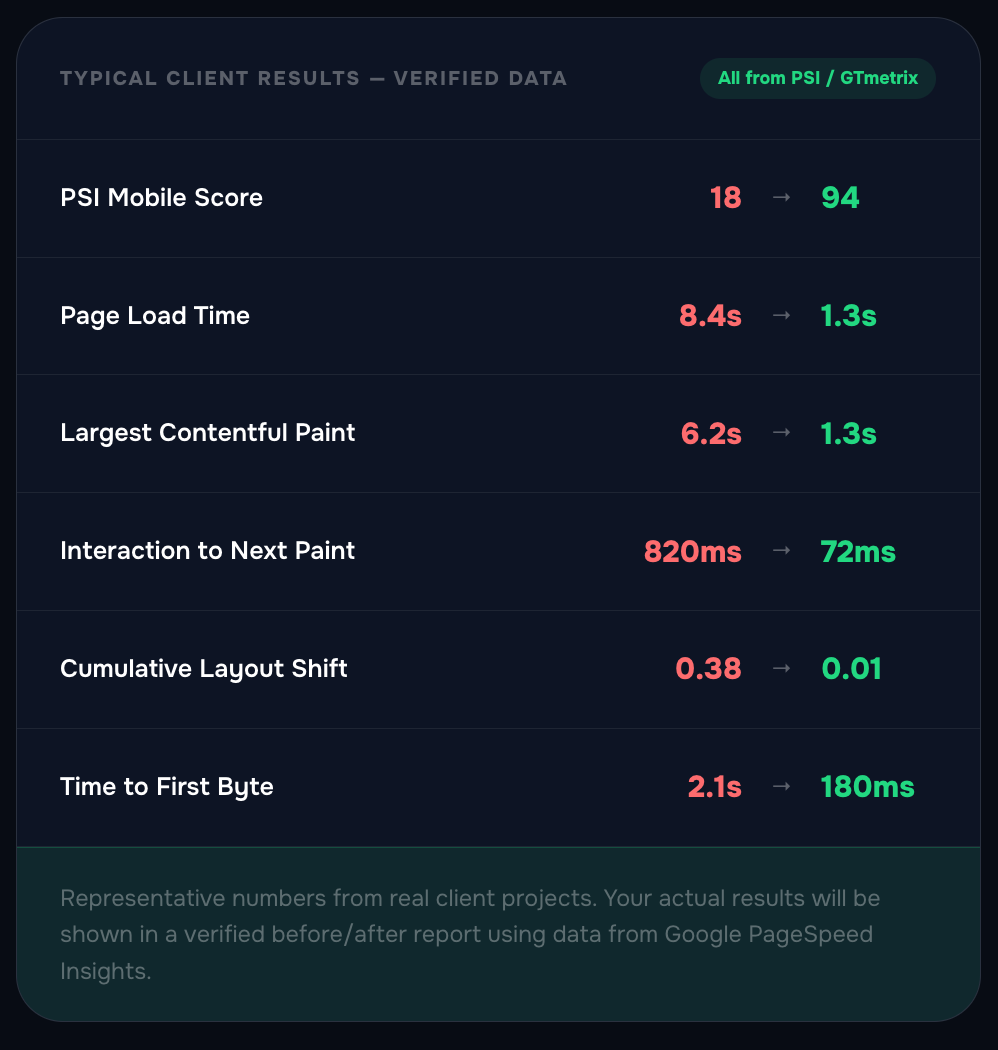Click the green 94 score value
The image size is (998, 1050).
coord(840,197)
